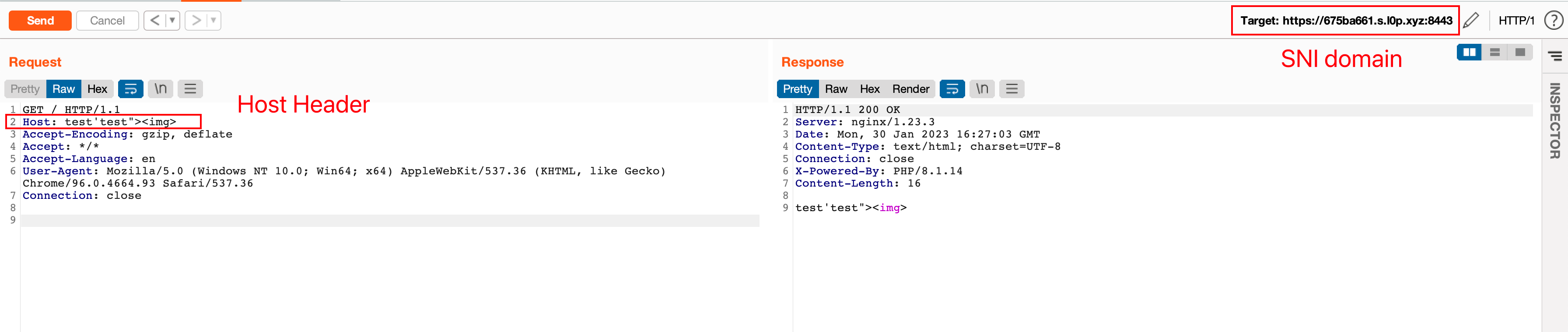The height and width of the screenshot is (332, 1568).
Task: Switch to top-bottom layout view
Action: tap(1495, 53)
